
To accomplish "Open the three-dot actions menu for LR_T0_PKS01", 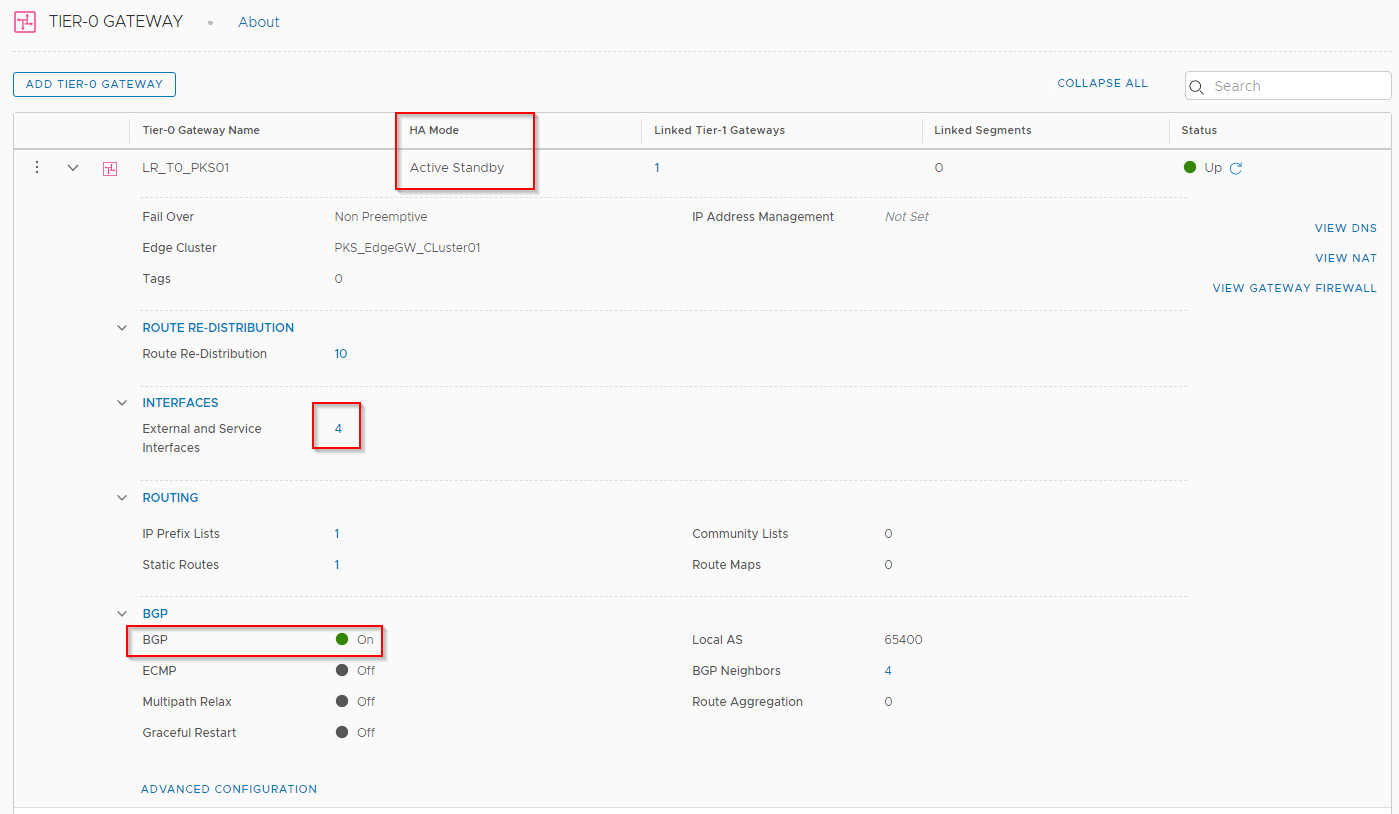I will tap(37, 168).
